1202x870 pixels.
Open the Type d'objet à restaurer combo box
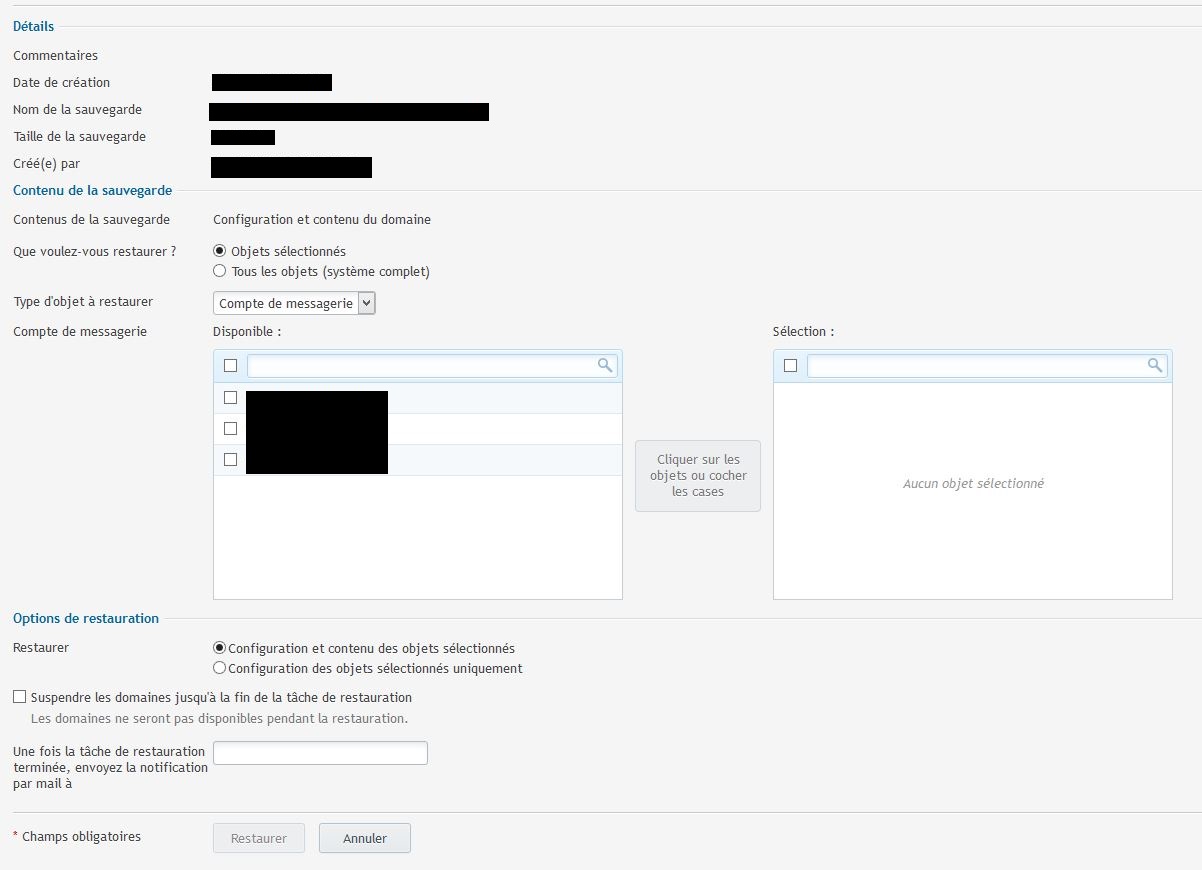click(290, 302)
